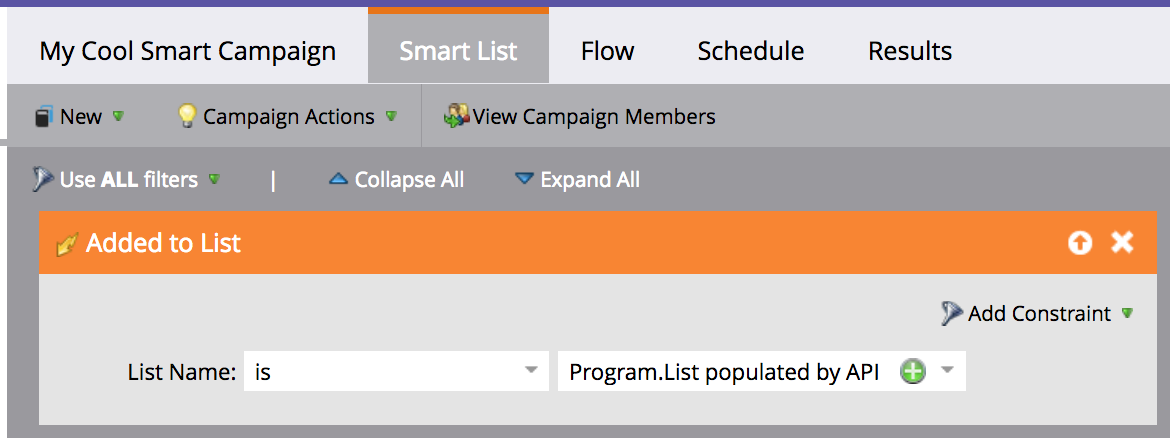The height and width of the screenshot is (438, 1170).
Task: Click the filter funnel icon beside Use ALL filters
Action: point(43,180)
